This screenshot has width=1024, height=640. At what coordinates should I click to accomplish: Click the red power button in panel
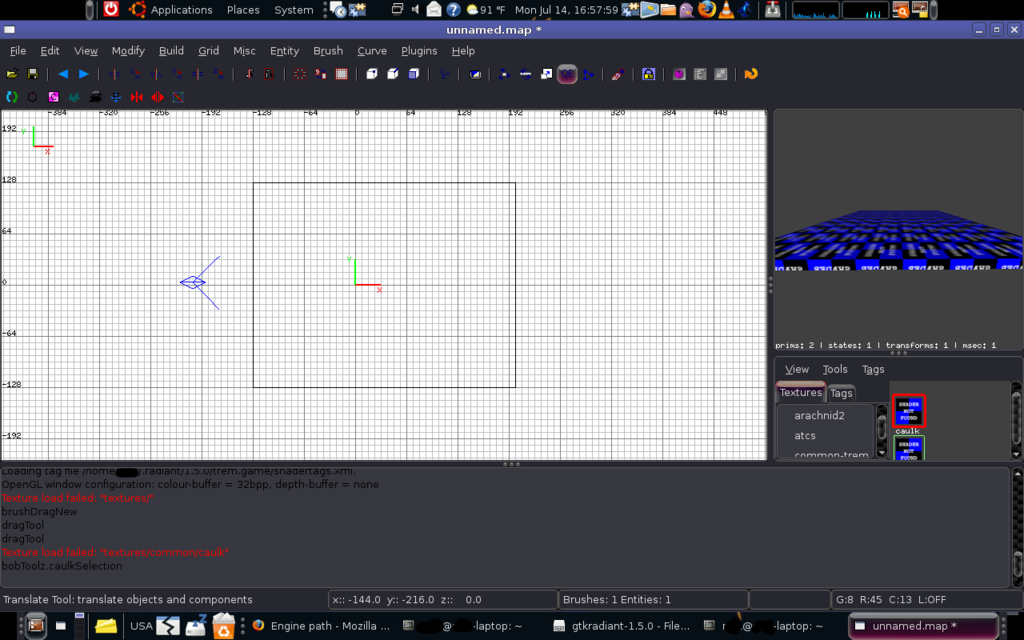tap(111, 9)
